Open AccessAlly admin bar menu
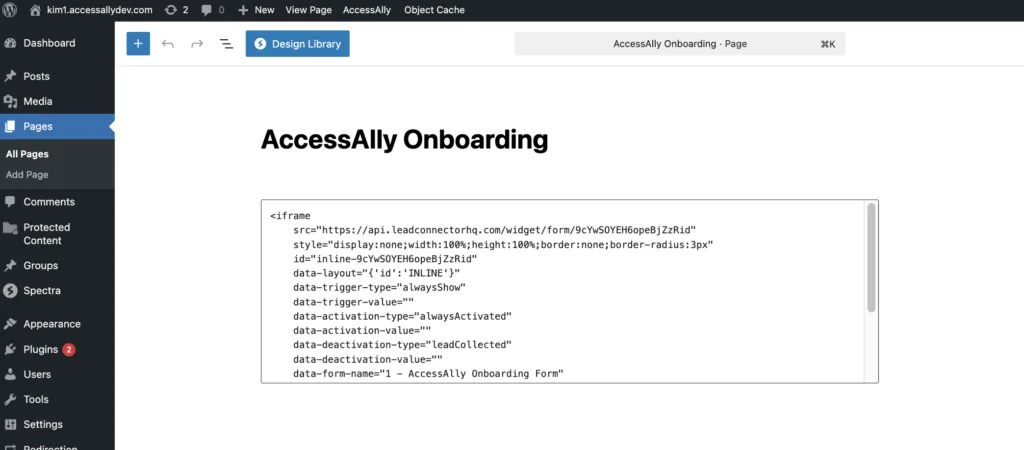The height and width of the screenshot is (450, 1024). tap(367, 9)
